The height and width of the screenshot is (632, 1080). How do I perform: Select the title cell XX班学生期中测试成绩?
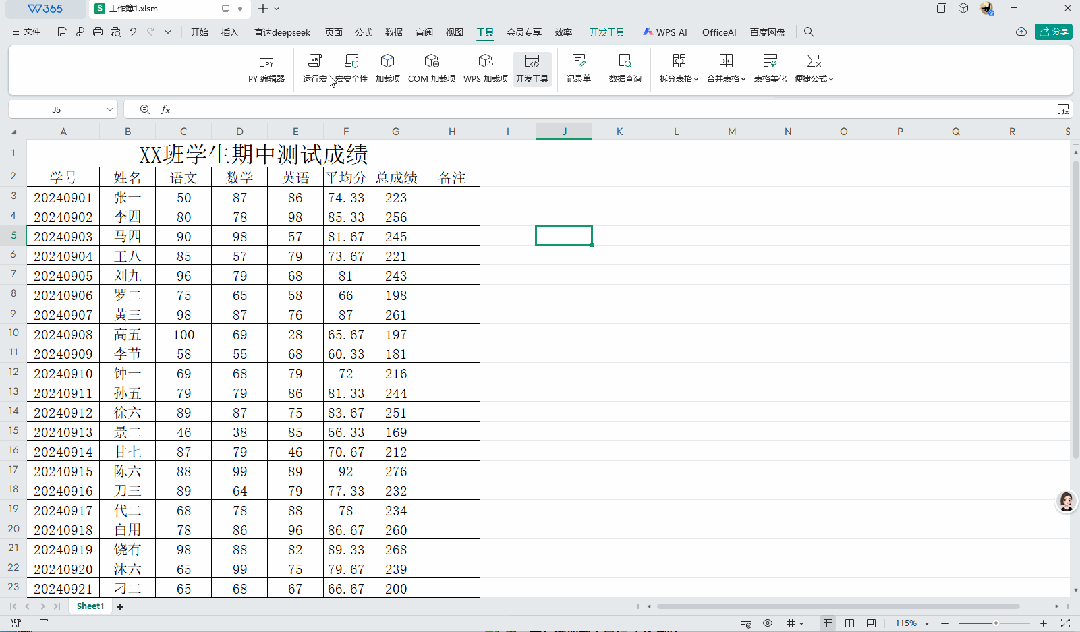coord(253,155)
